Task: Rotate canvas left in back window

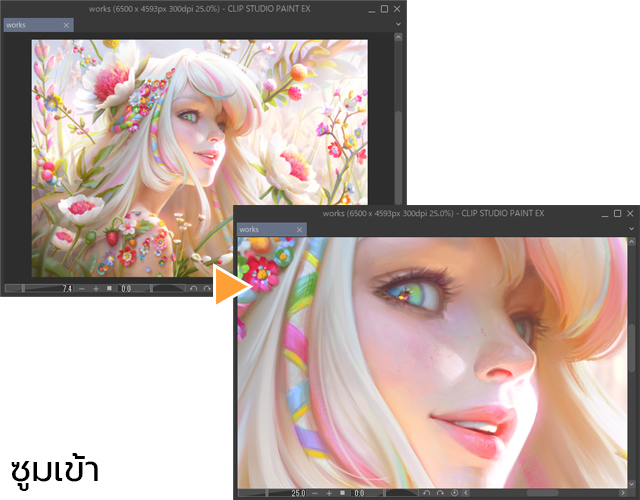Action: 193,288
